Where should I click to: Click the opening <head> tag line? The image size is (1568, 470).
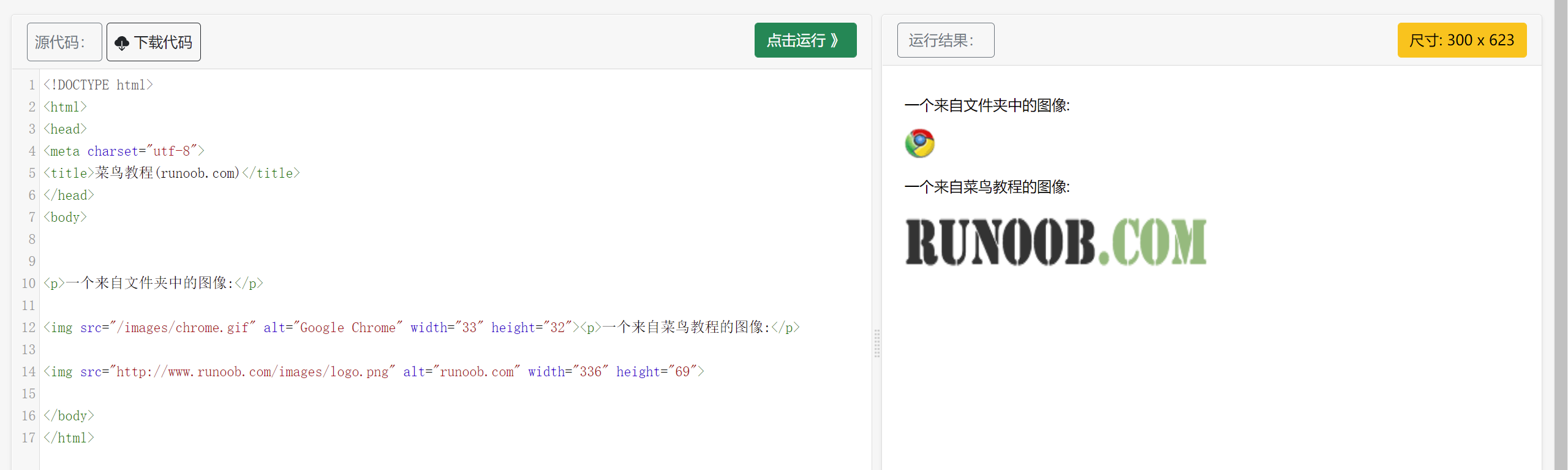pos(65,129)
